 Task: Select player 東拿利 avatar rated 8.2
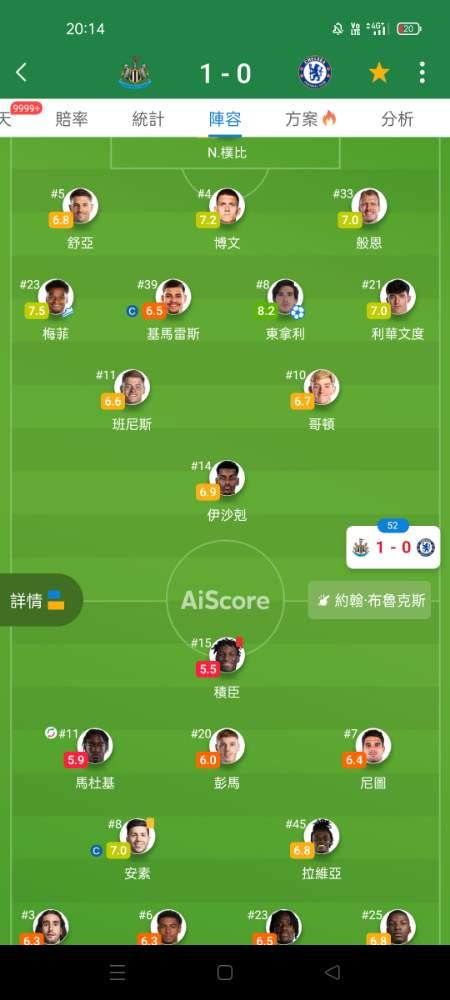tap(286, 297)
